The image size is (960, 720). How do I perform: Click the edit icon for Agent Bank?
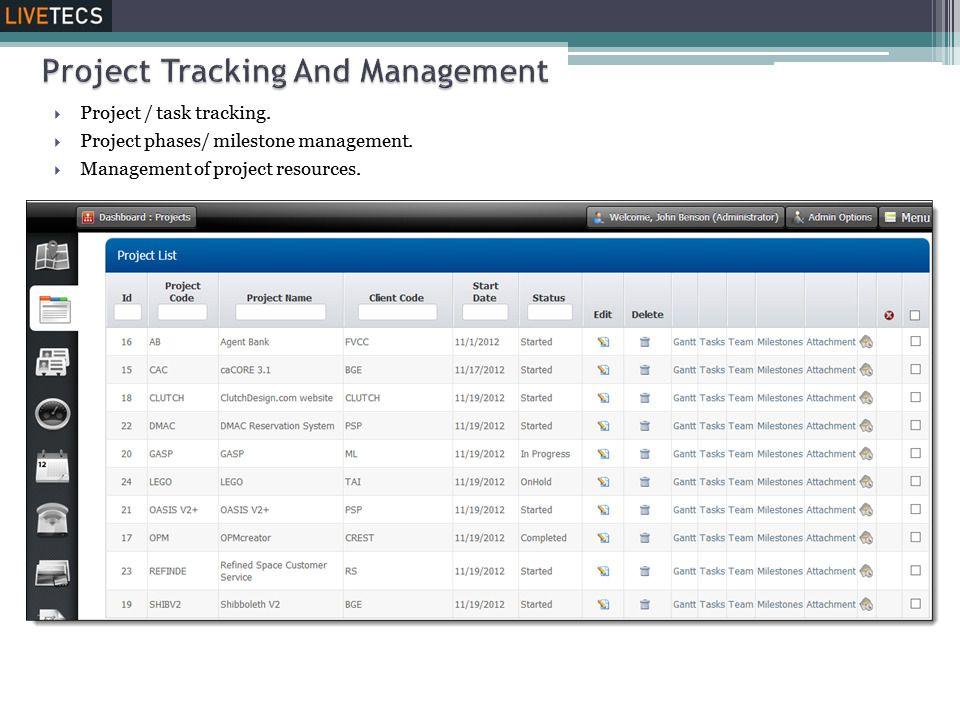coord(604,342)
